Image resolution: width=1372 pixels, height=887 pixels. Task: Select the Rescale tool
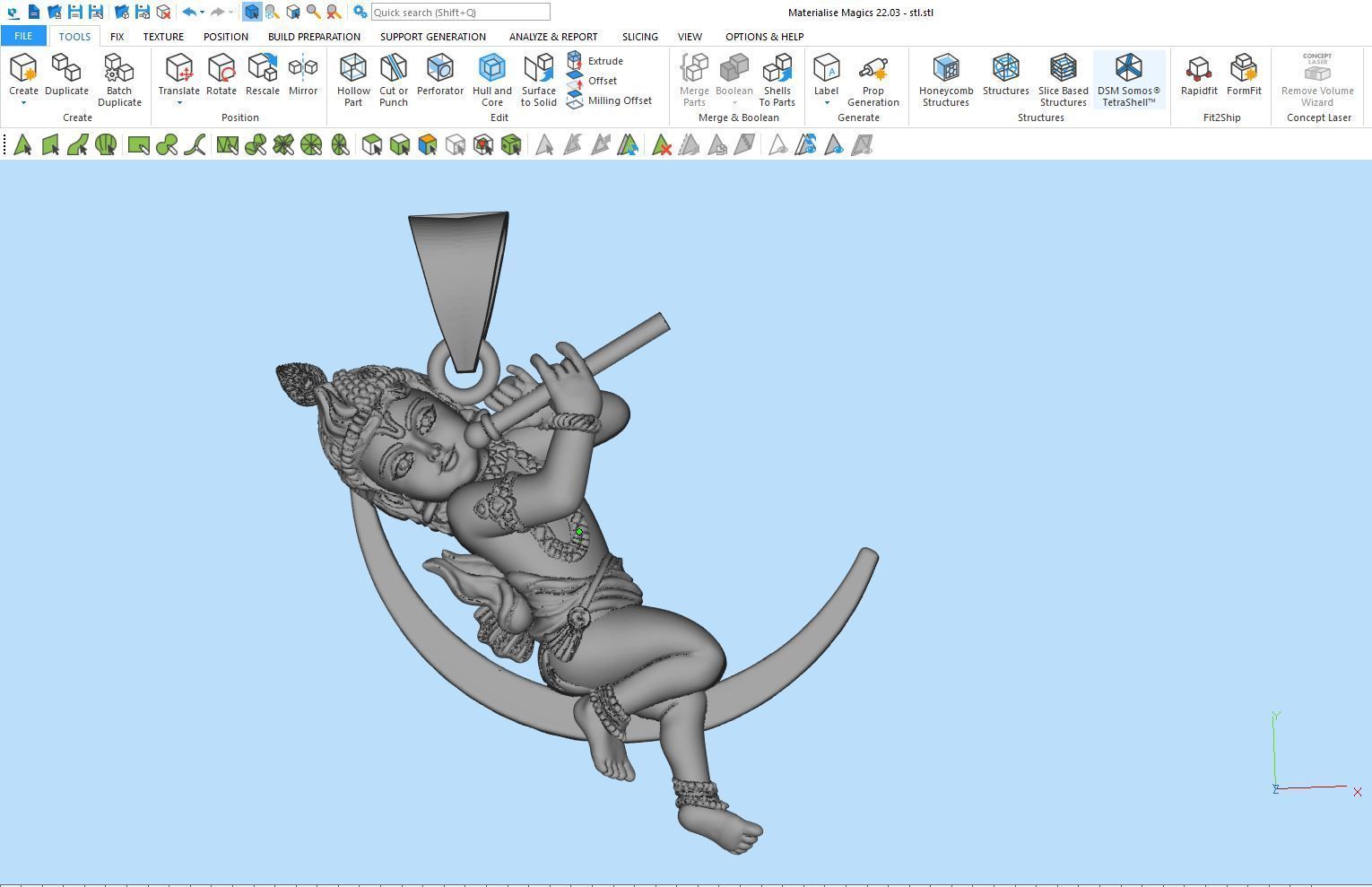pos(263,74)
